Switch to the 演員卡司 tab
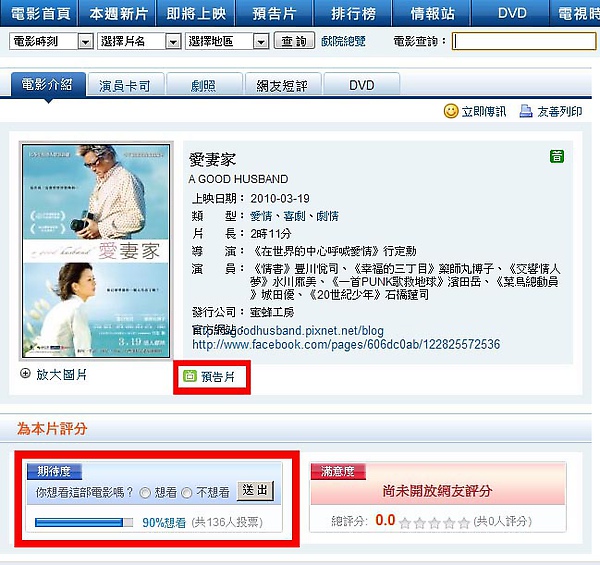This screenshot has height=565, width=600. tap(126, 85)
